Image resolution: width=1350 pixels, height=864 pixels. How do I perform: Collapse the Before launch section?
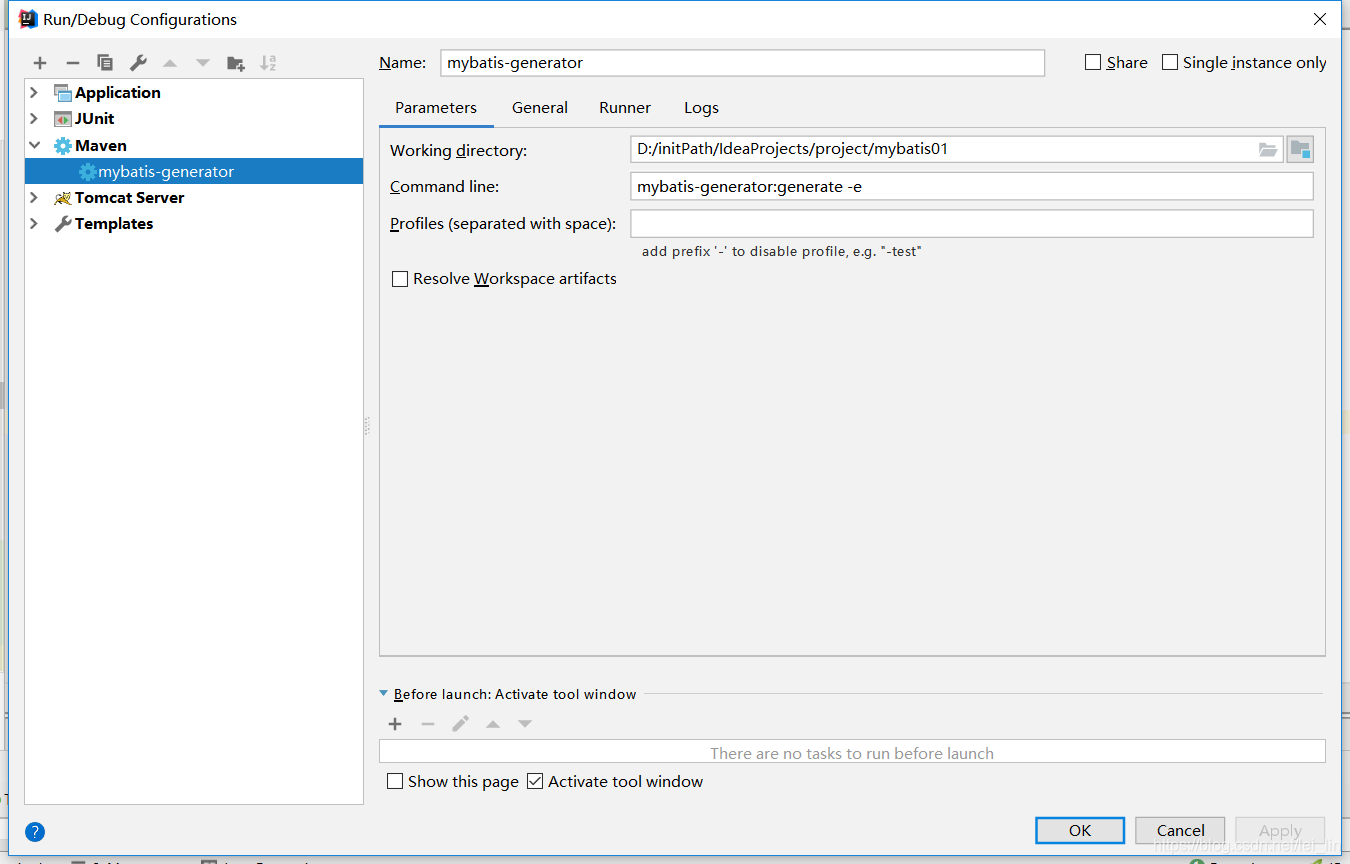click(x=384, y=693)
